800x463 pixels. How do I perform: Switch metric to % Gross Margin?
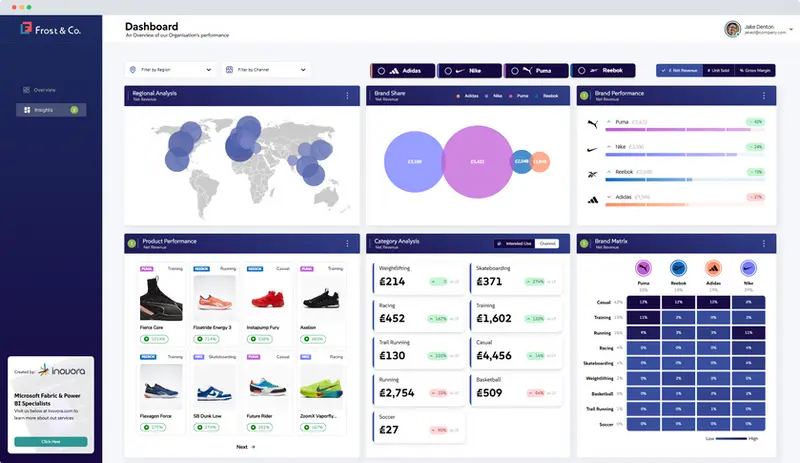755,70
